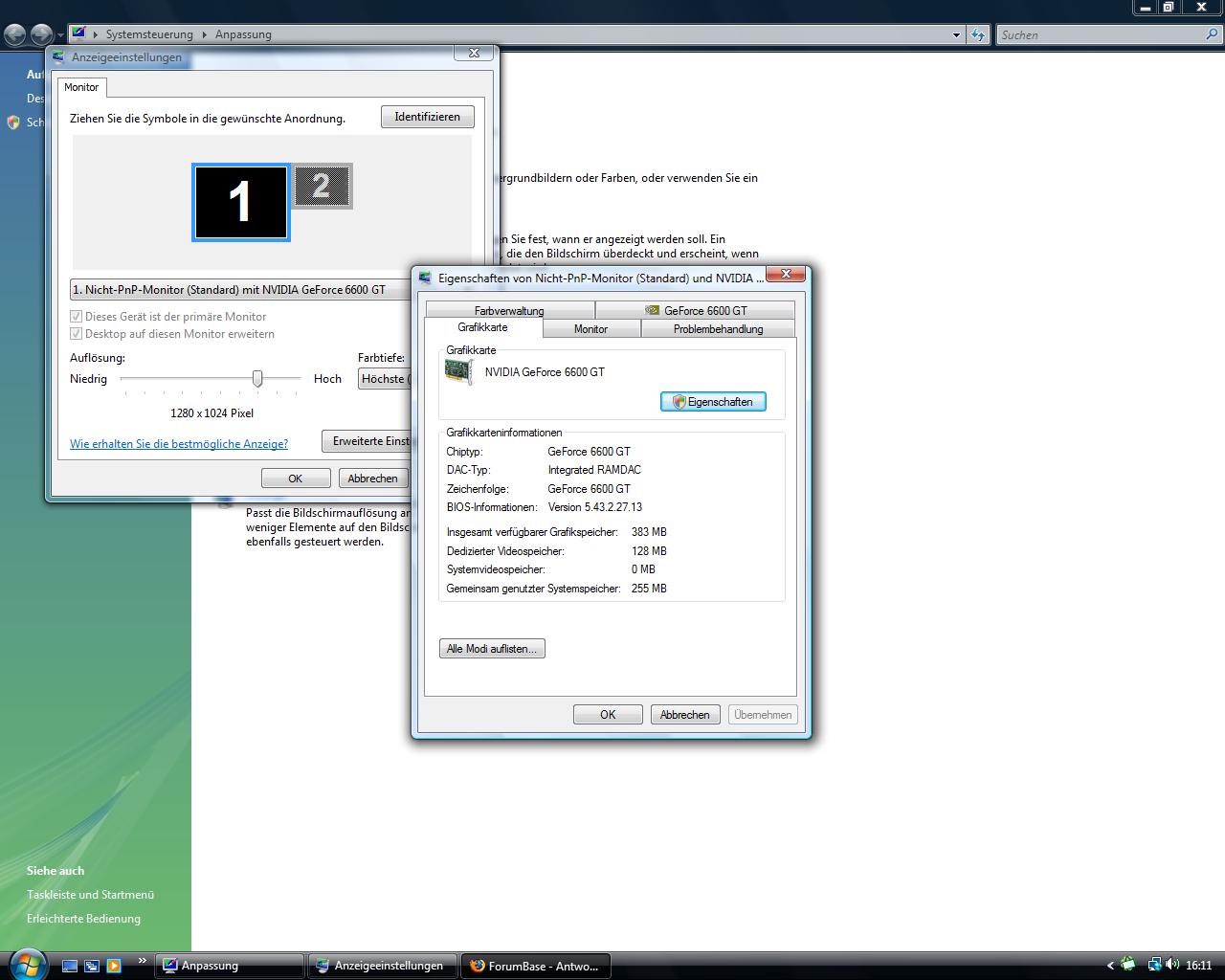Select monitor 1 thumbnail
This screenshot has height=980, width=1225.
tap(241, 202)
